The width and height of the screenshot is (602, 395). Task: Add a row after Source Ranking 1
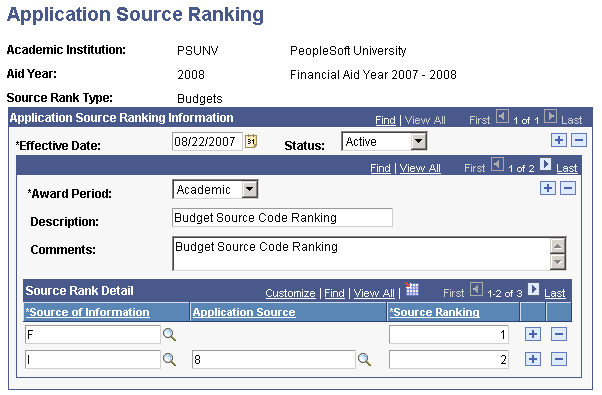point(533,334)
